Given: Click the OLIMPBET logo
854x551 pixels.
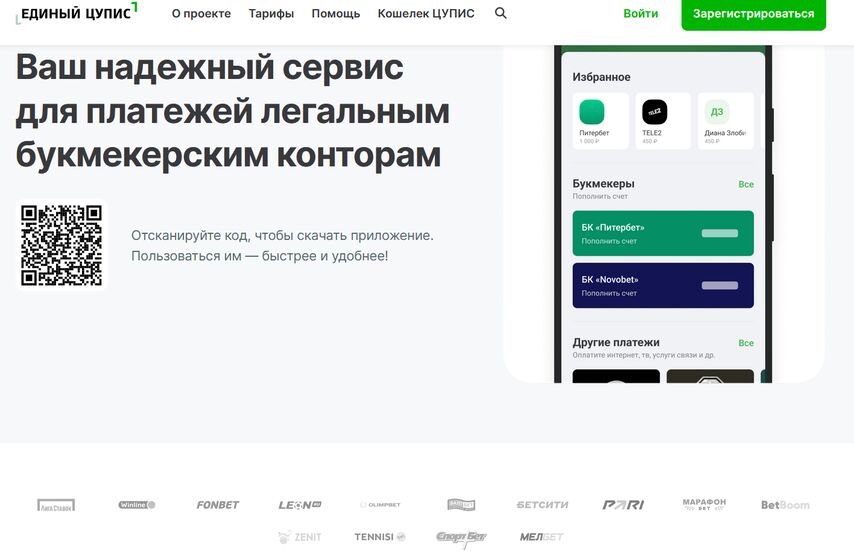Looking at the screenshot, I should 380,505.
